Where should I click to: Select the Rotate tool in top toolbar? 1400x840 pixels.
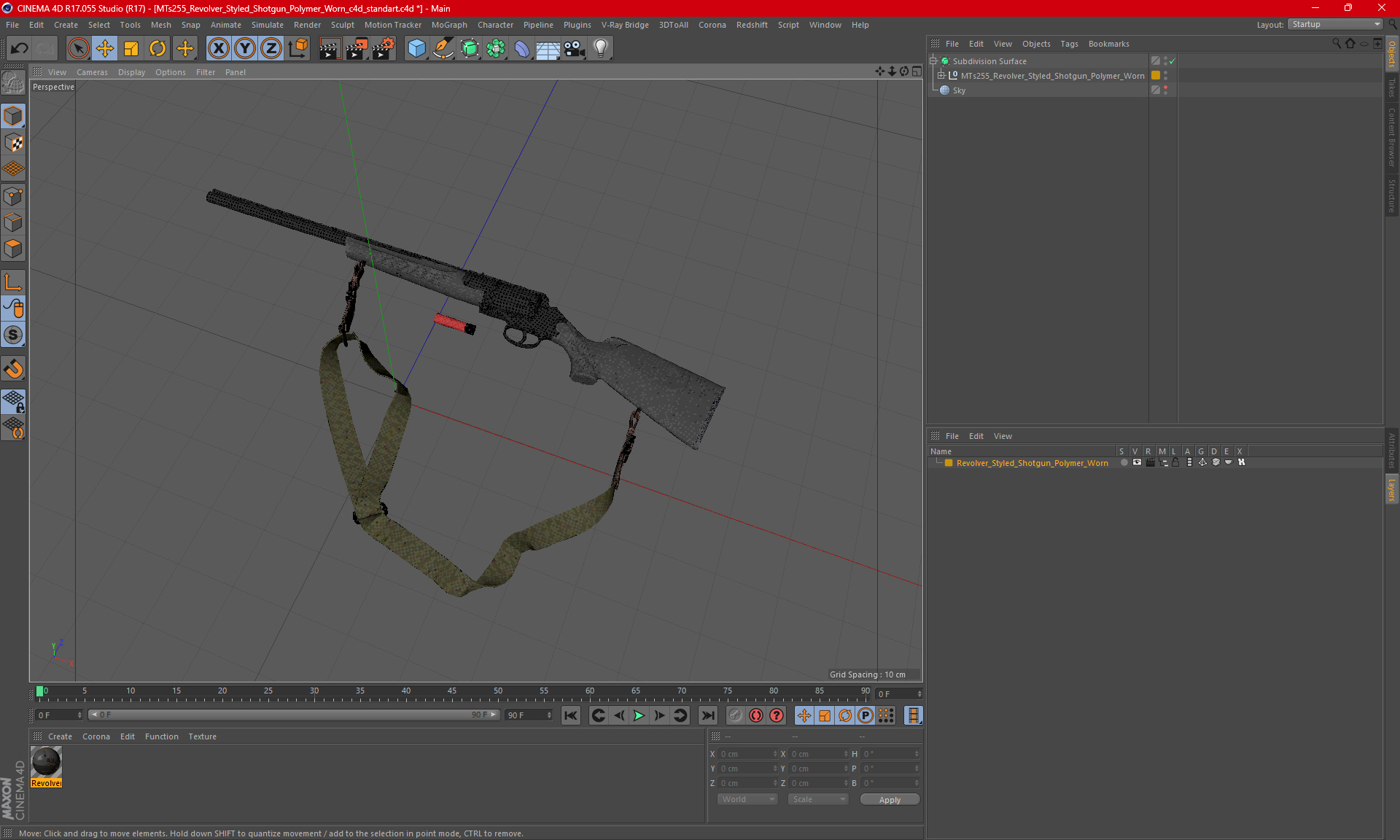pos(157,49)
